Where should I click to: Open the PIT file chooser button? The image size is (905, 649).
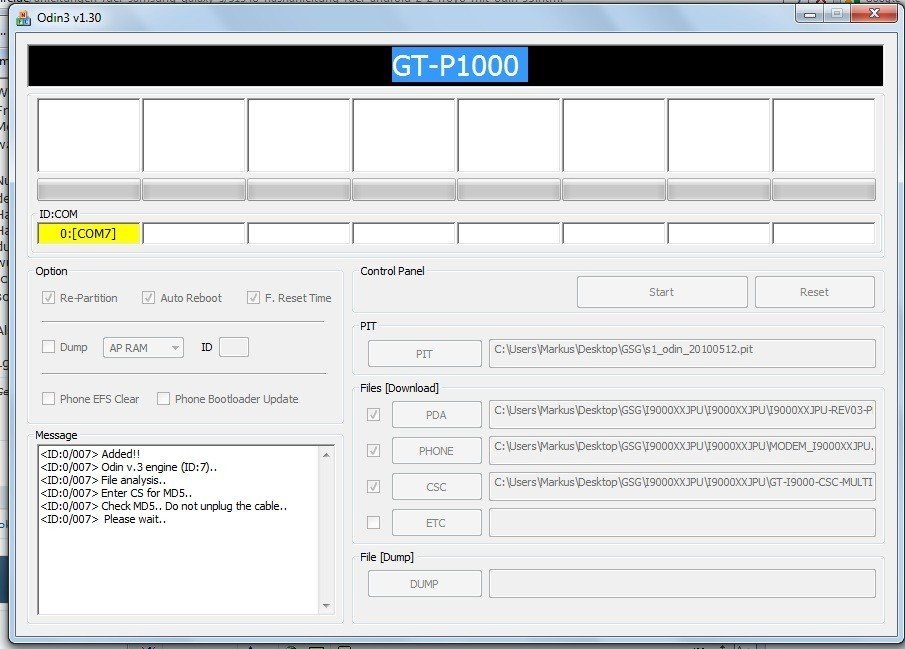[x=424, y=353]
